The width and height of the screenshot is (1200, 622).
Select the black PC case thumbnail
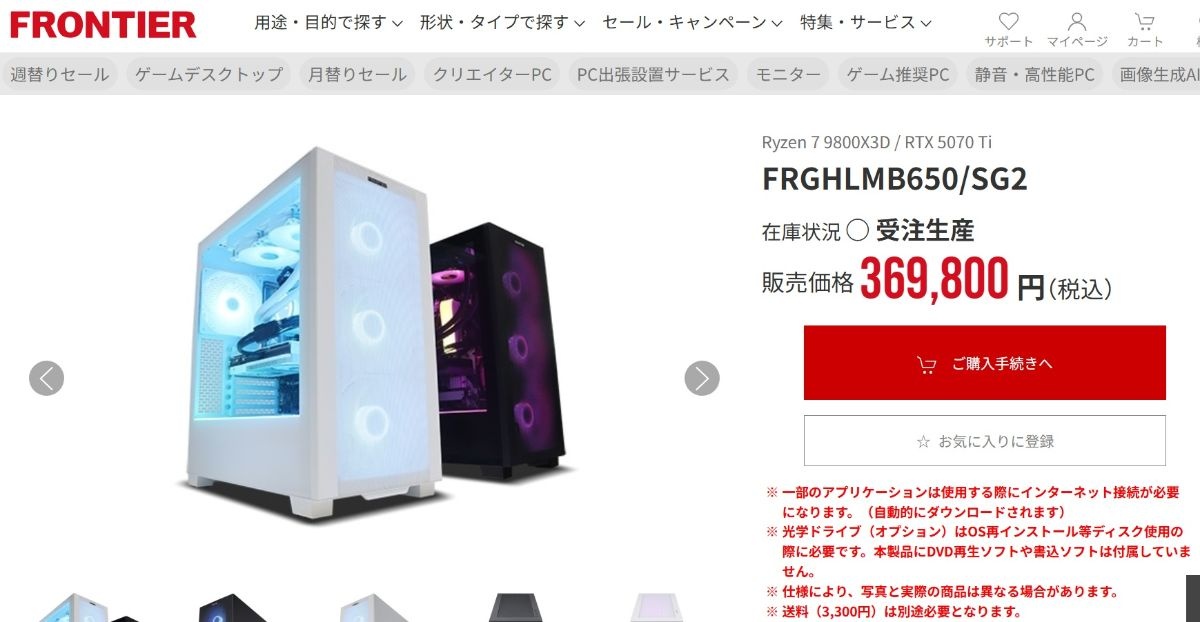coord(232,607)
